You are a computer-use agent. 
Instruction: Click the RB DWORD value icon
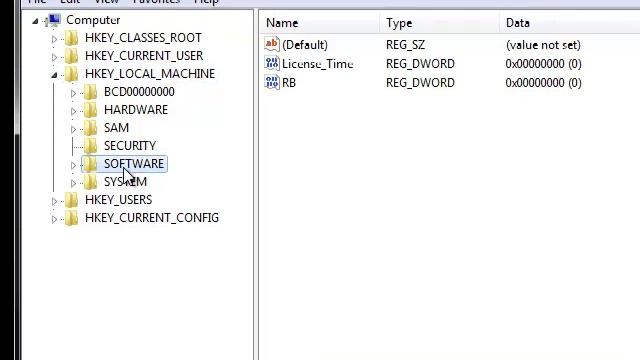pyautogui.click(x=272, y=82)
